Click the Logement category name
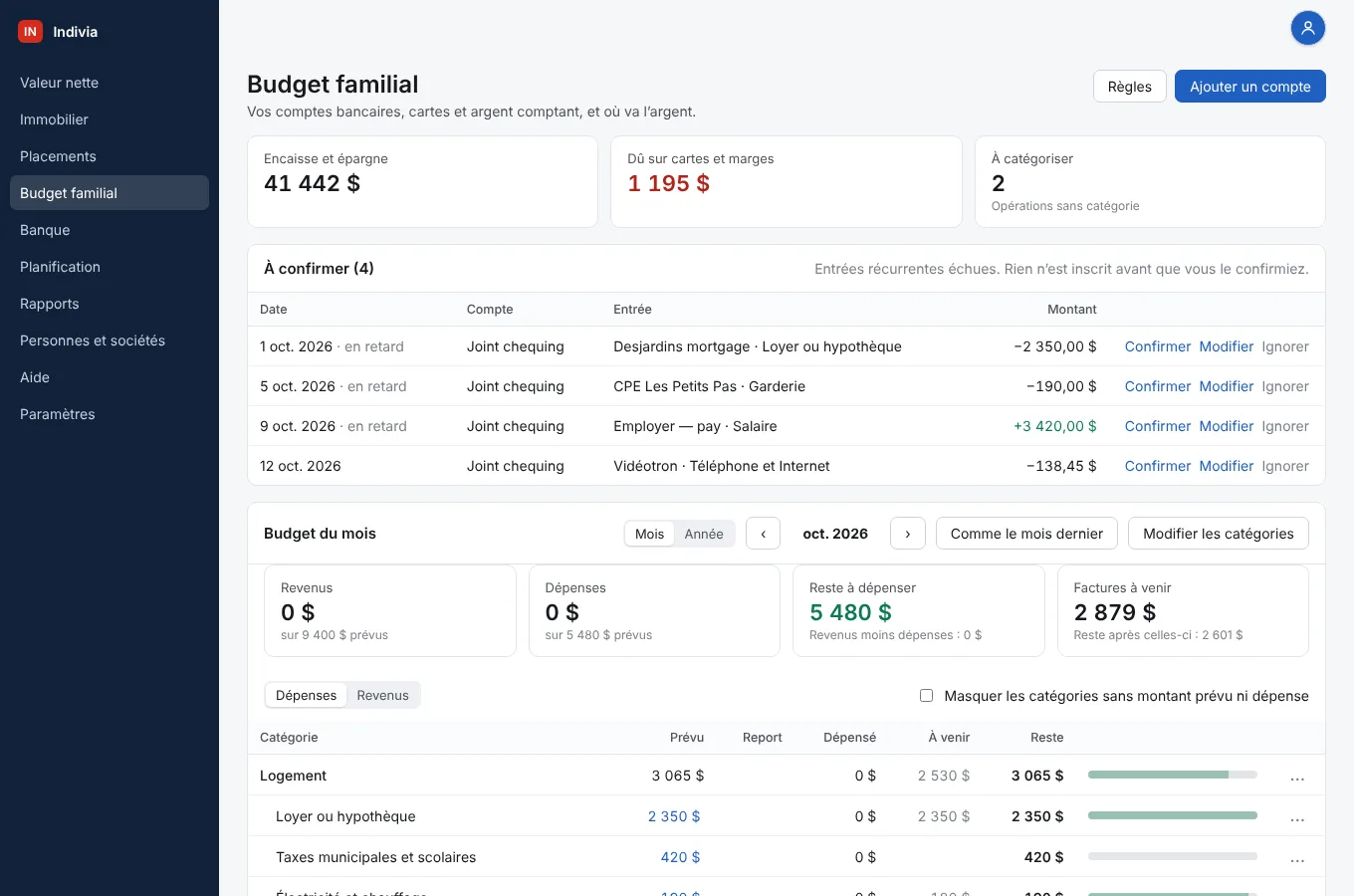This screenshot has height=896, width=1354. pos(293,776)
